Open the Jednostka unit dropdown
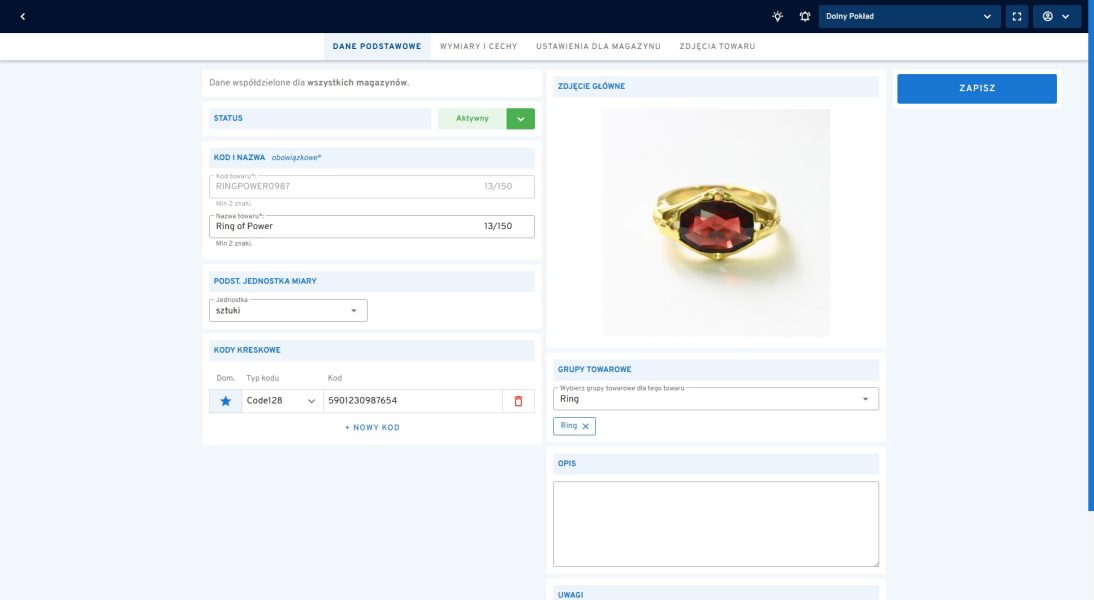 [289, 310]
